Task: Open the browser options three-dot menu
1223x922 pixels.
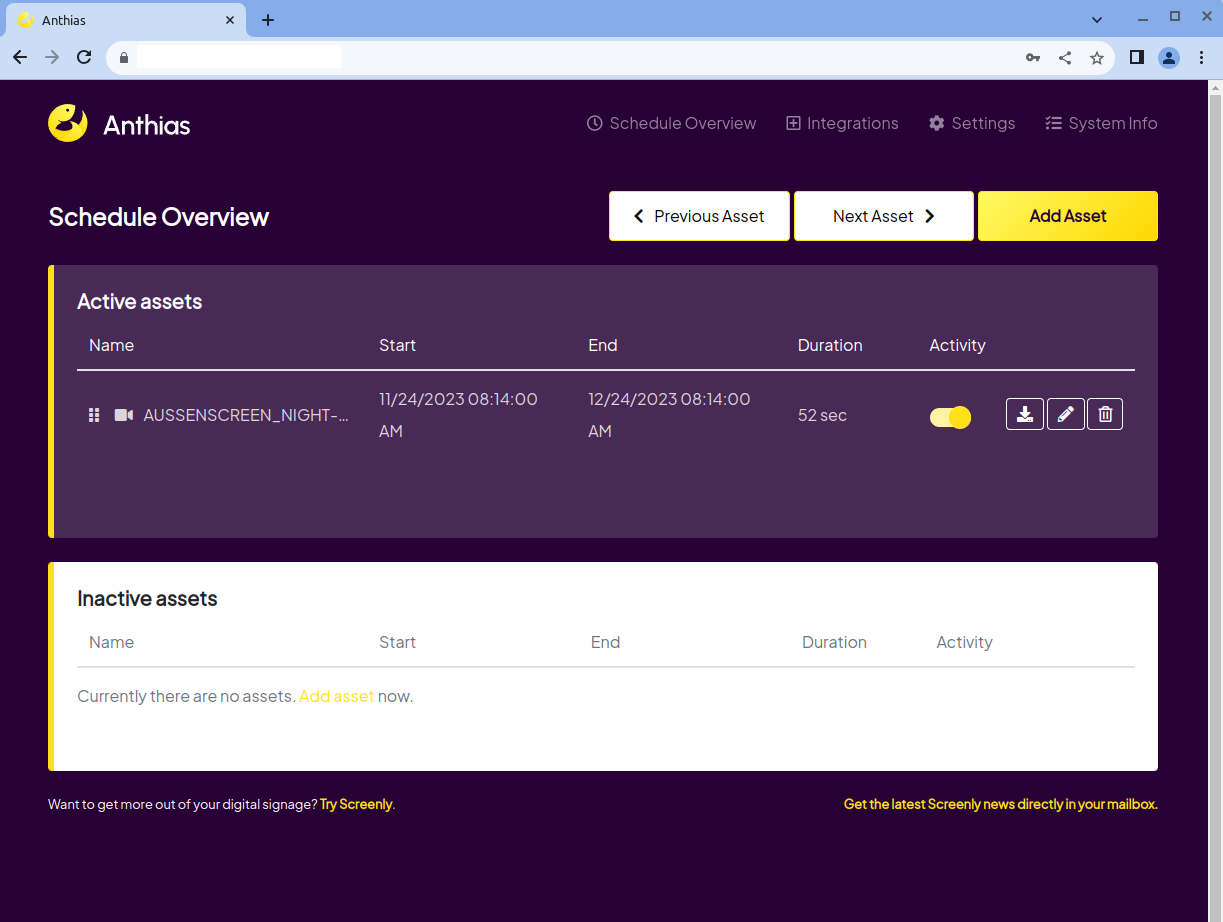Action: pos(1201,57)
